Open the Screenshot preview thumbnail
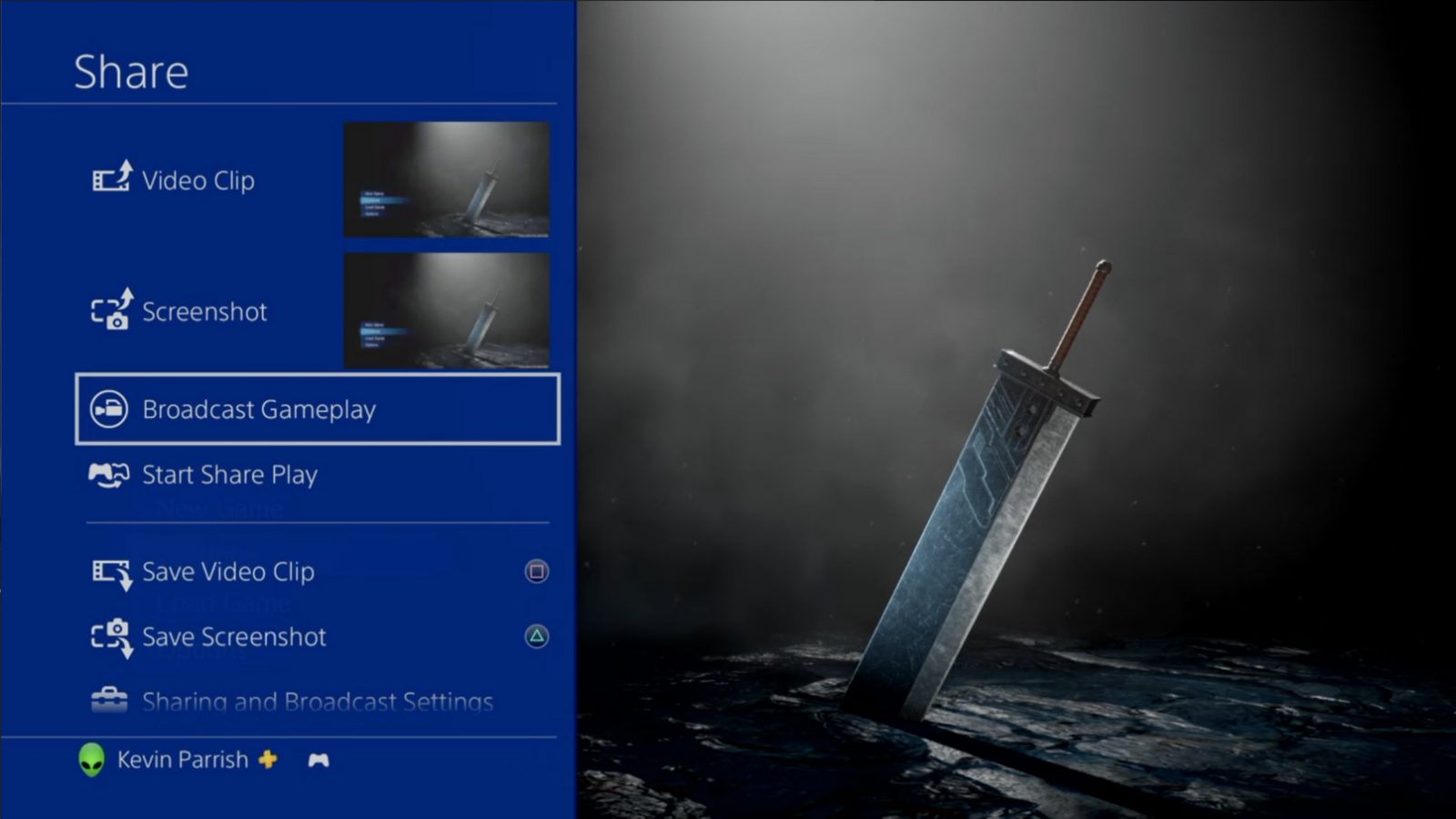 click(446, 311)
